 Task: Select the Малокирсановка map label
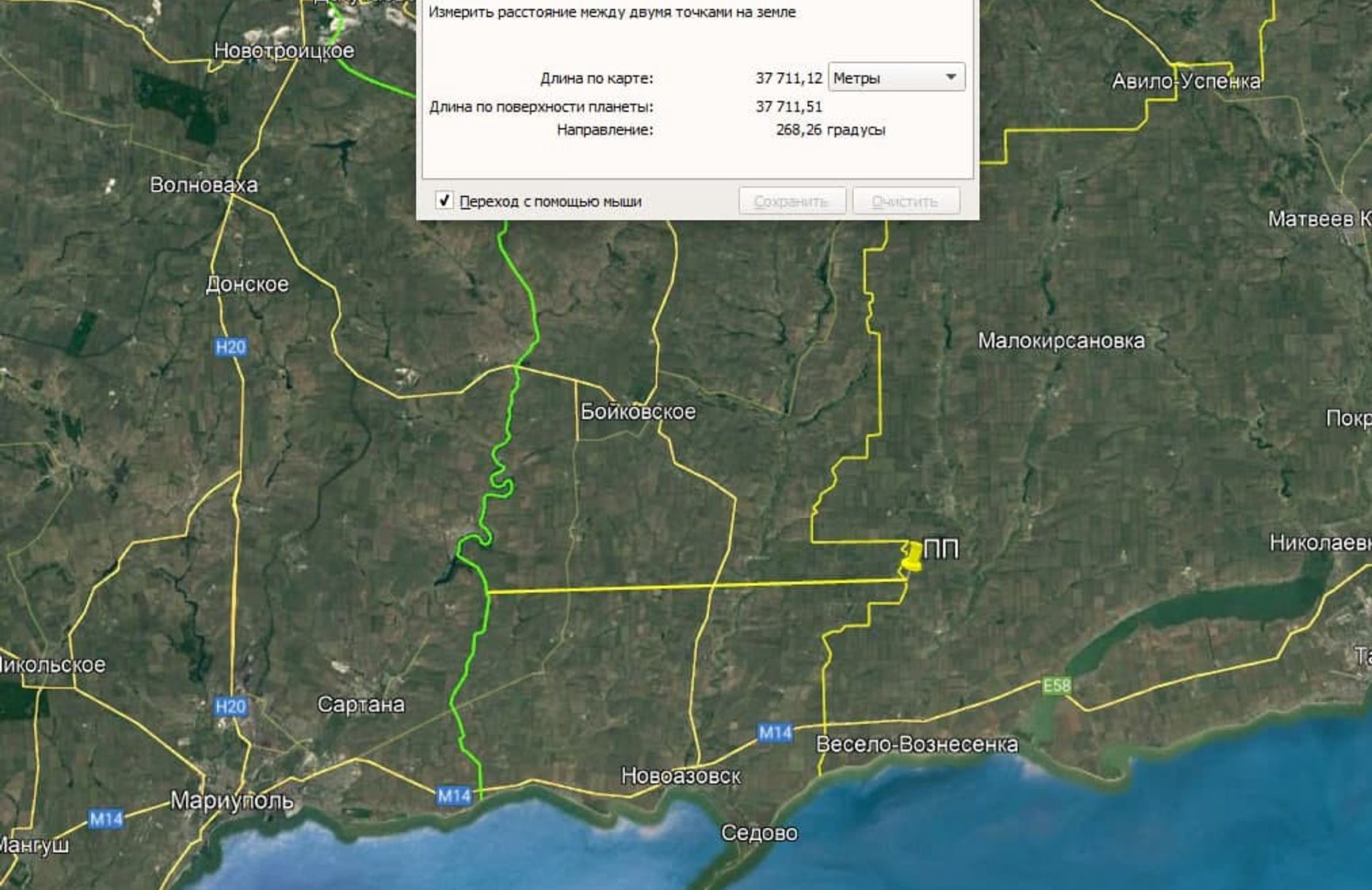(1061, 341)
